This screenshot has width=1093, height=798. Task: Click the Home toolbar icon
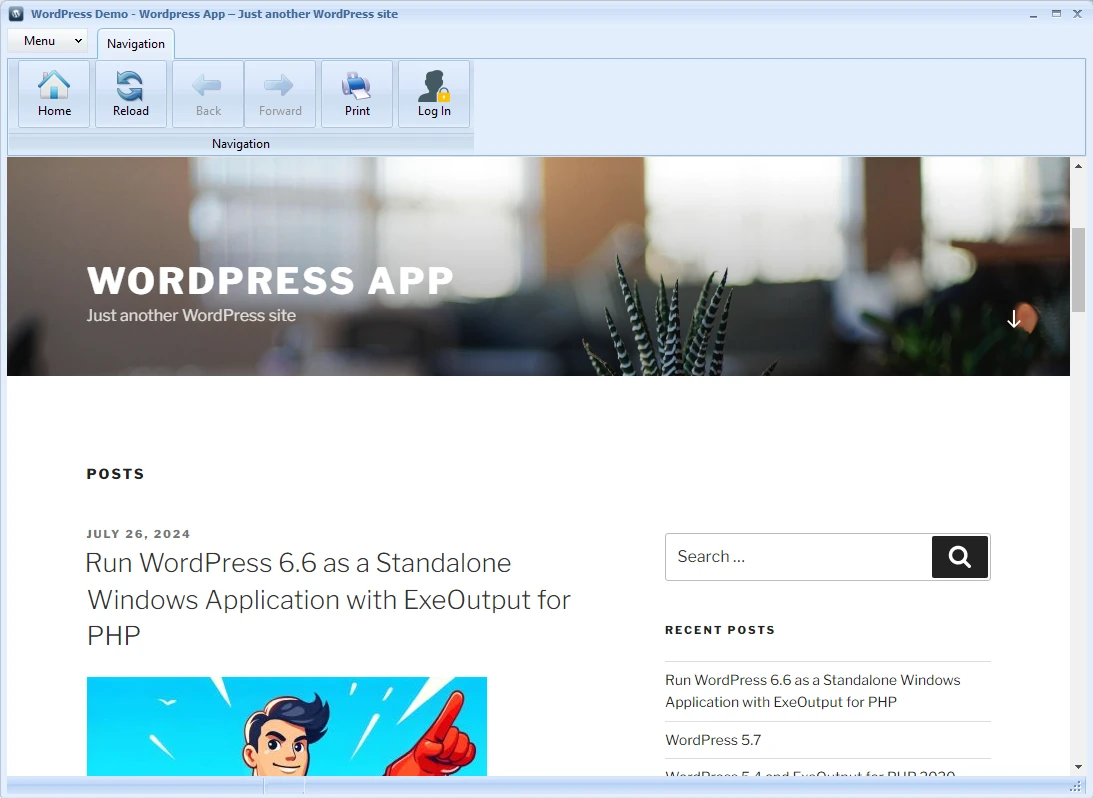53,94
